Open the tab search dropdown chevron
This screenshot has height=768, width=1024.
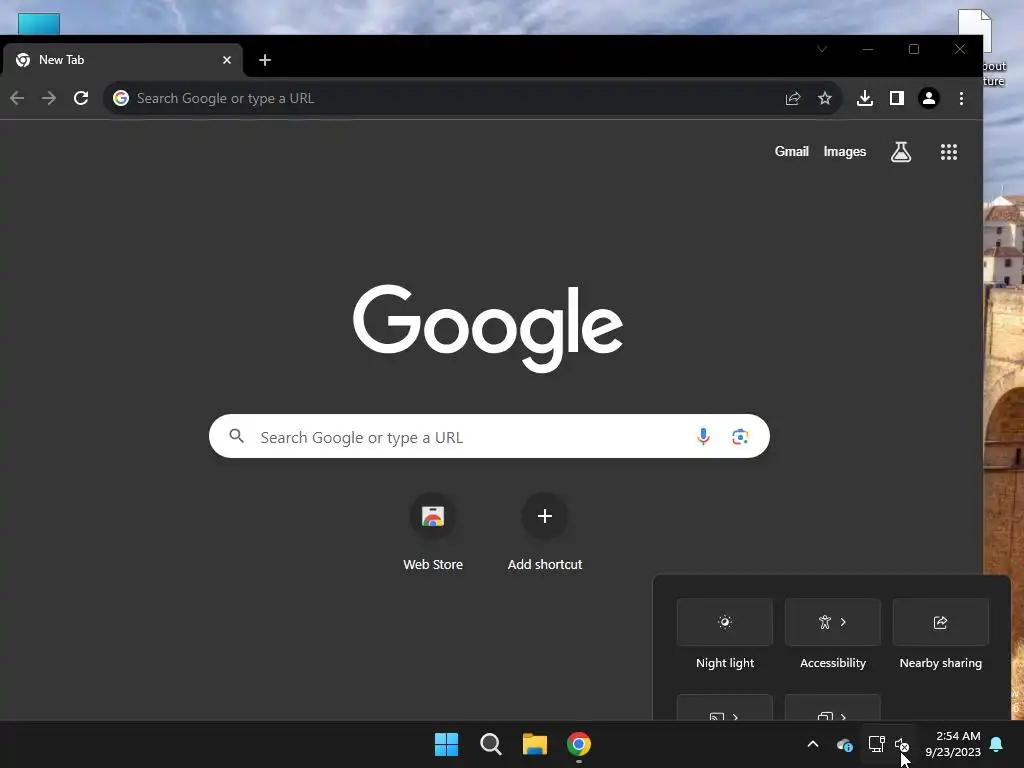(x=822, y=49)
